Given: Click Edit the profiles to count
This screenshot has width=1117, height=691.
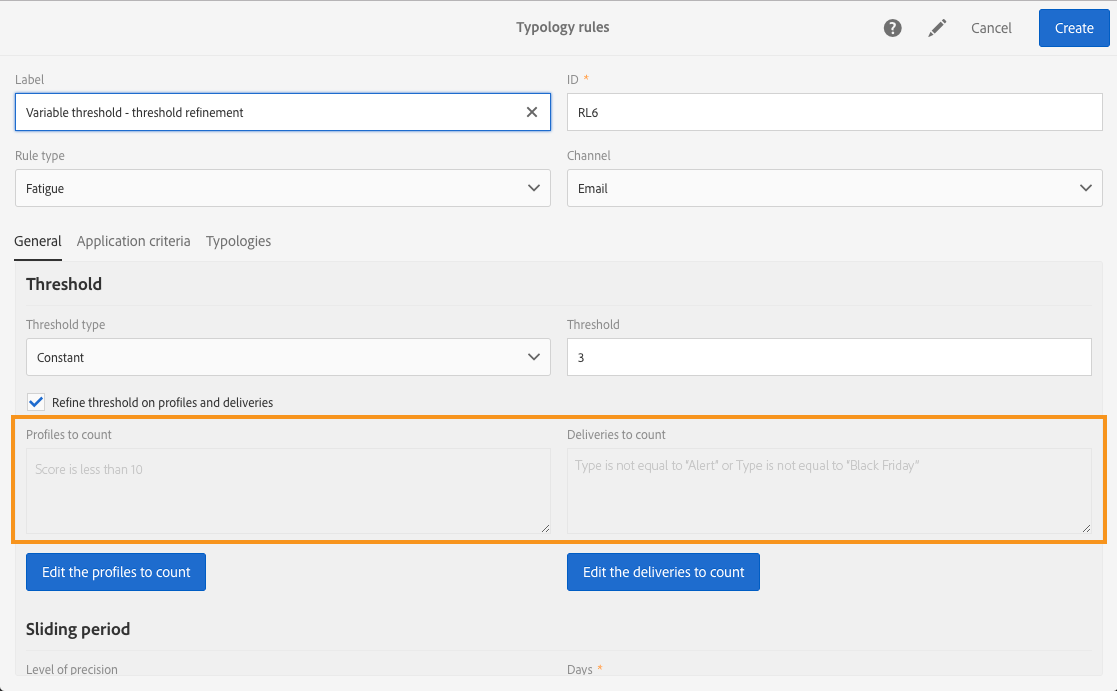Looking at the screenshot, I should 116,572.
